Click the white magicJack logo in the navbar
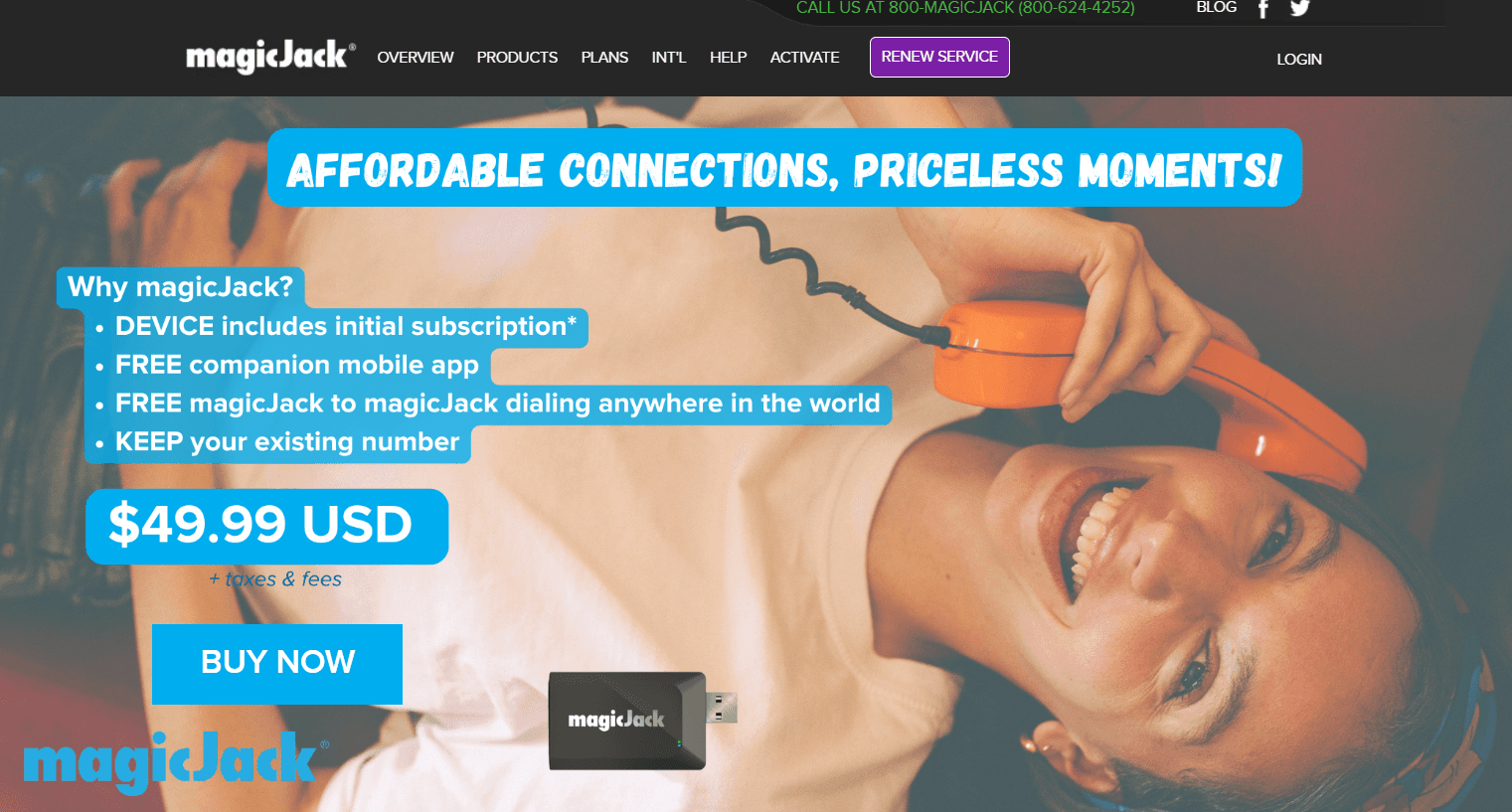 pyautogui.click(x=270, y=57)
